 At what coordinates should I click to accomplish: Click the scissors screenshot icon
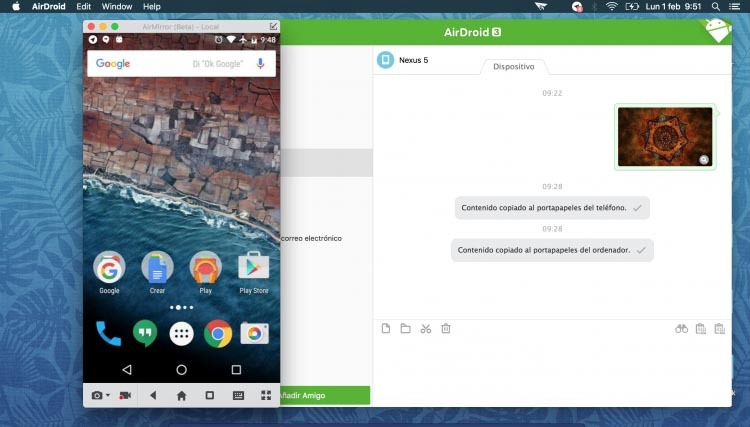426,328
